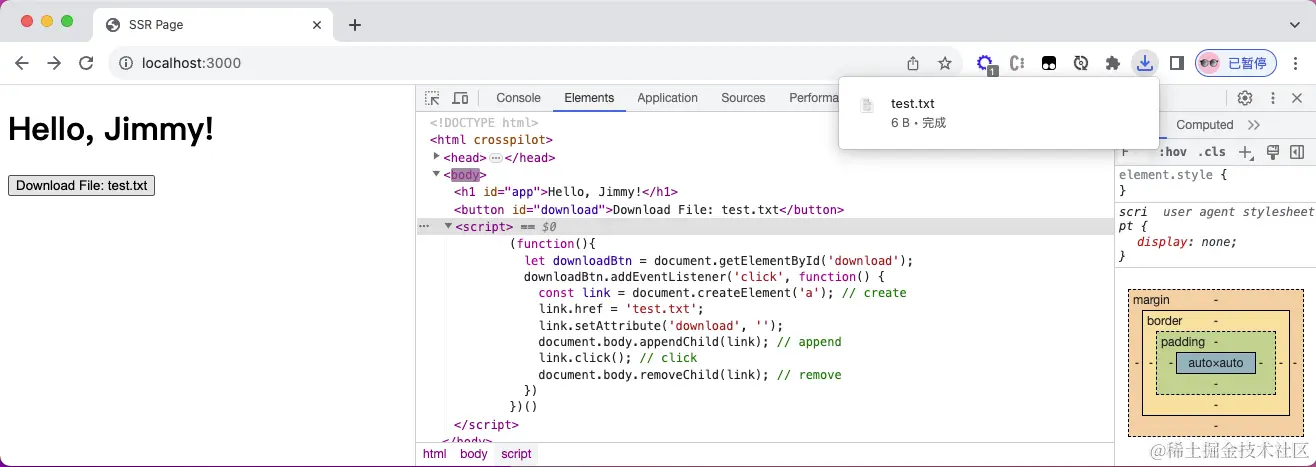Open DevTools customize three-dot menu
The width and height of the screenshot is (1316, 467).
coord(1273,98)
